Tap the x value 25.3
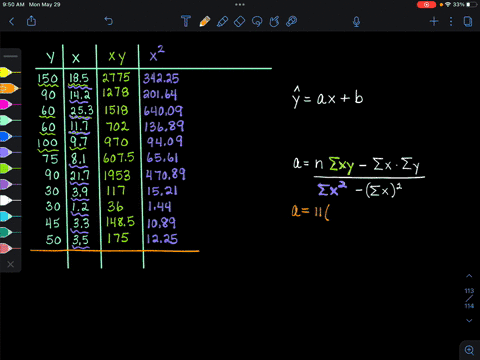 [82, 110]
